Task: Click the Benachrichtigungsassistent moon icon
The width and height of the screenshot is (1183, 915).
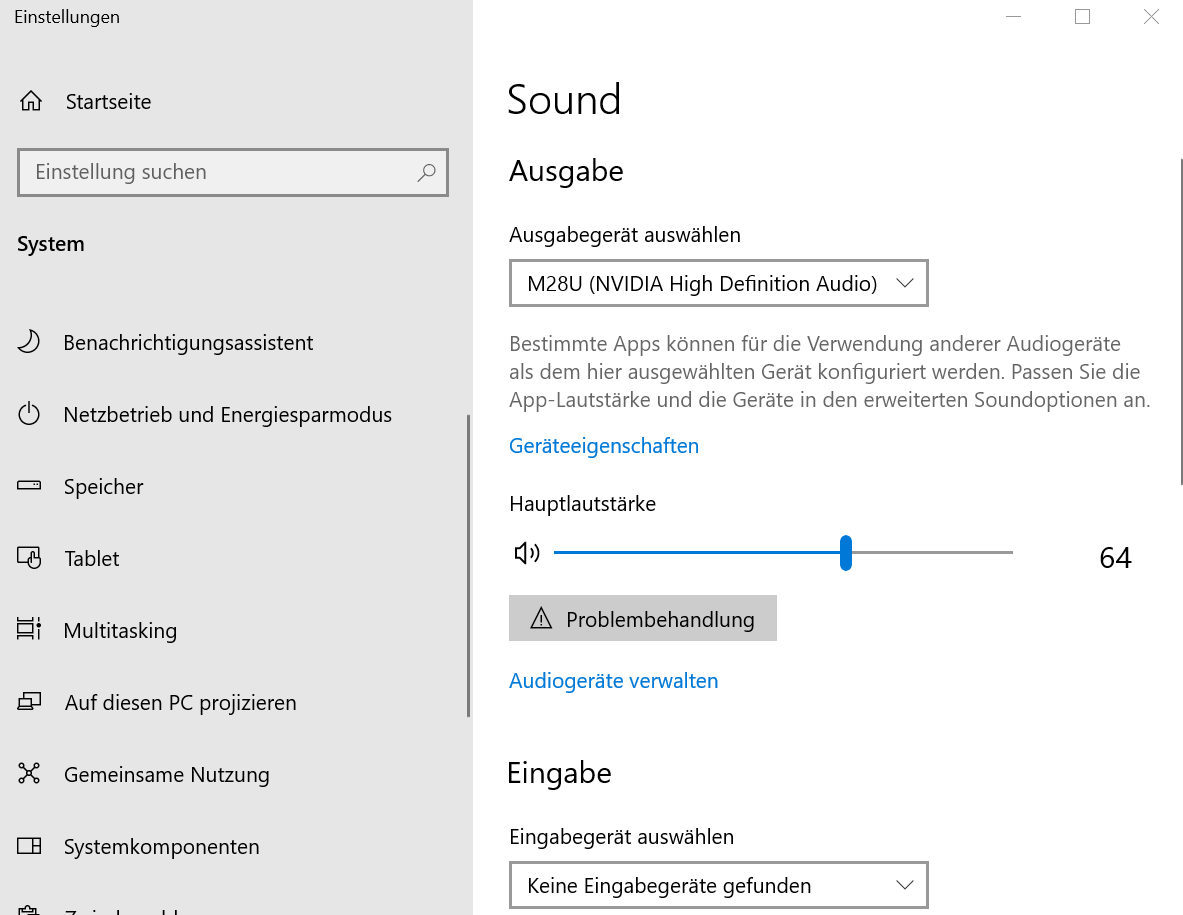Action: coord(29,343)
